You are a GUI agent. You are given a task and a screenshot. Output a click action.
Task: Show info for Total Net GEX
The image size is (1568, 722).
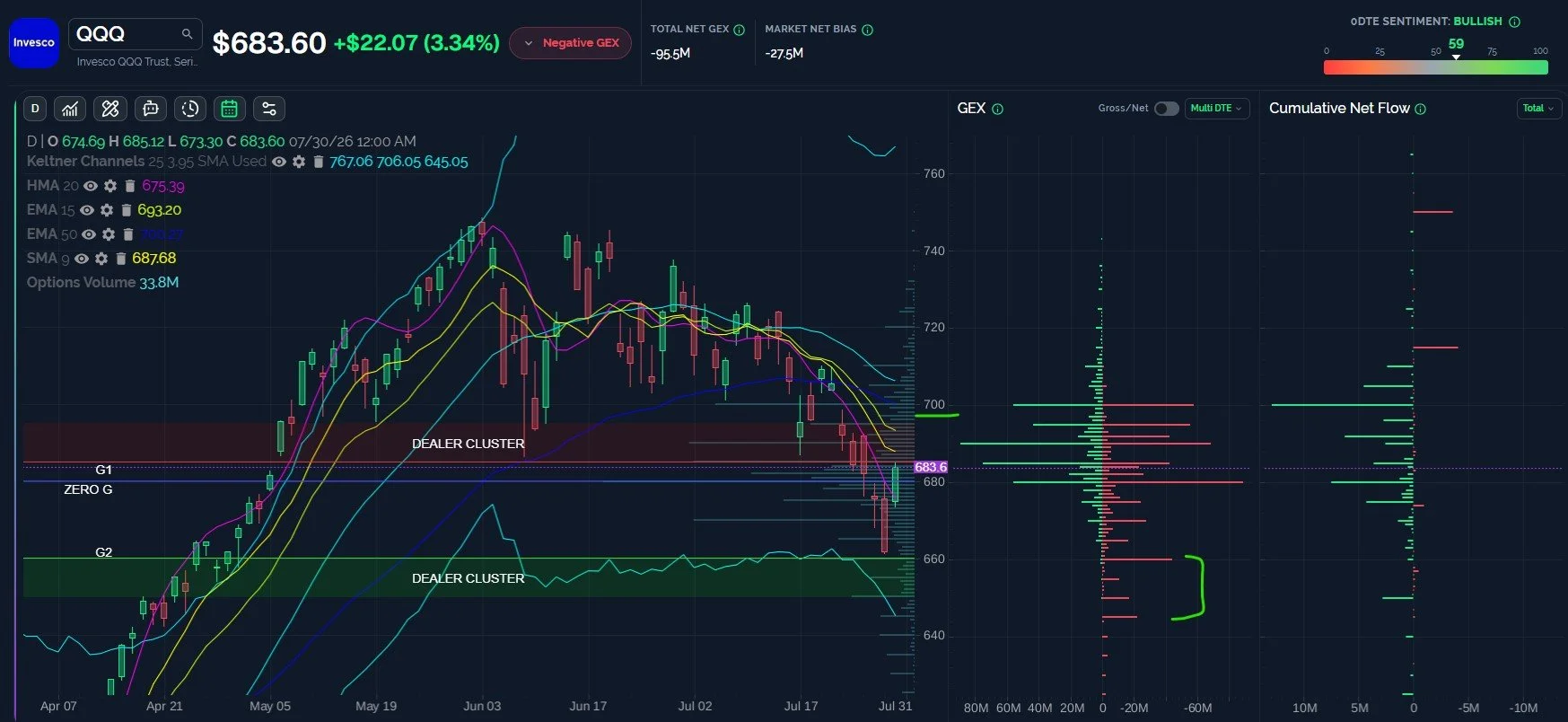tap(740, 30)
